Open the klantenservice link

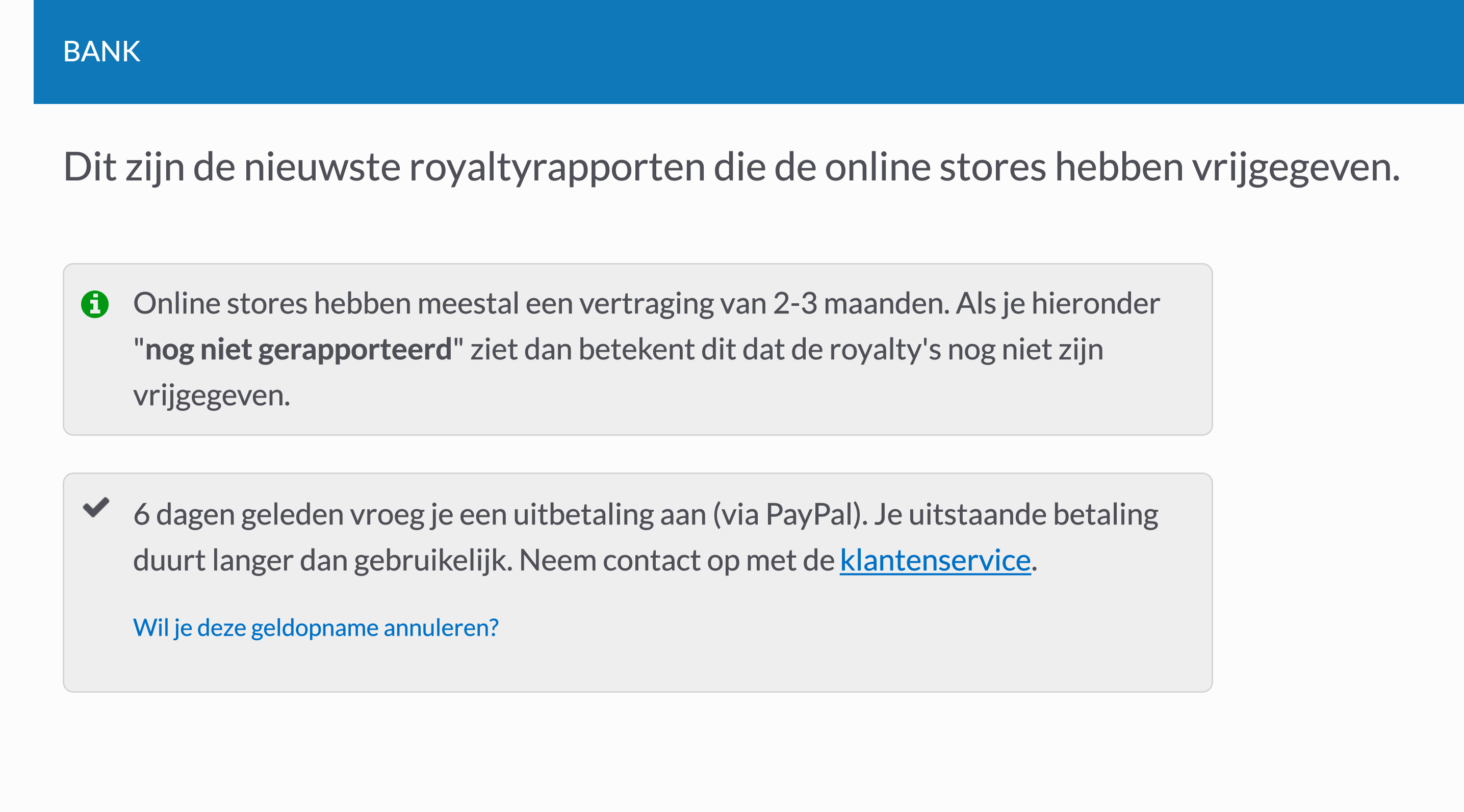[x=935, y=560]
